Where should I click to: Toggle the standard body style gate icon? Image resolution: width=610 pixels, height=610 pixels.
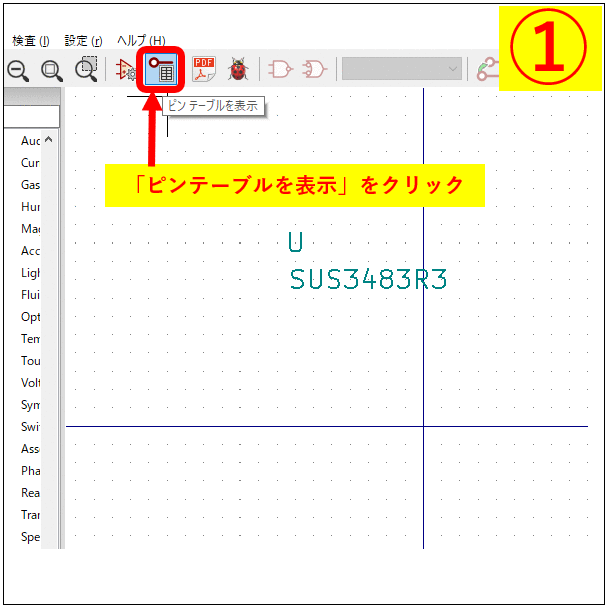click(281, 69)
